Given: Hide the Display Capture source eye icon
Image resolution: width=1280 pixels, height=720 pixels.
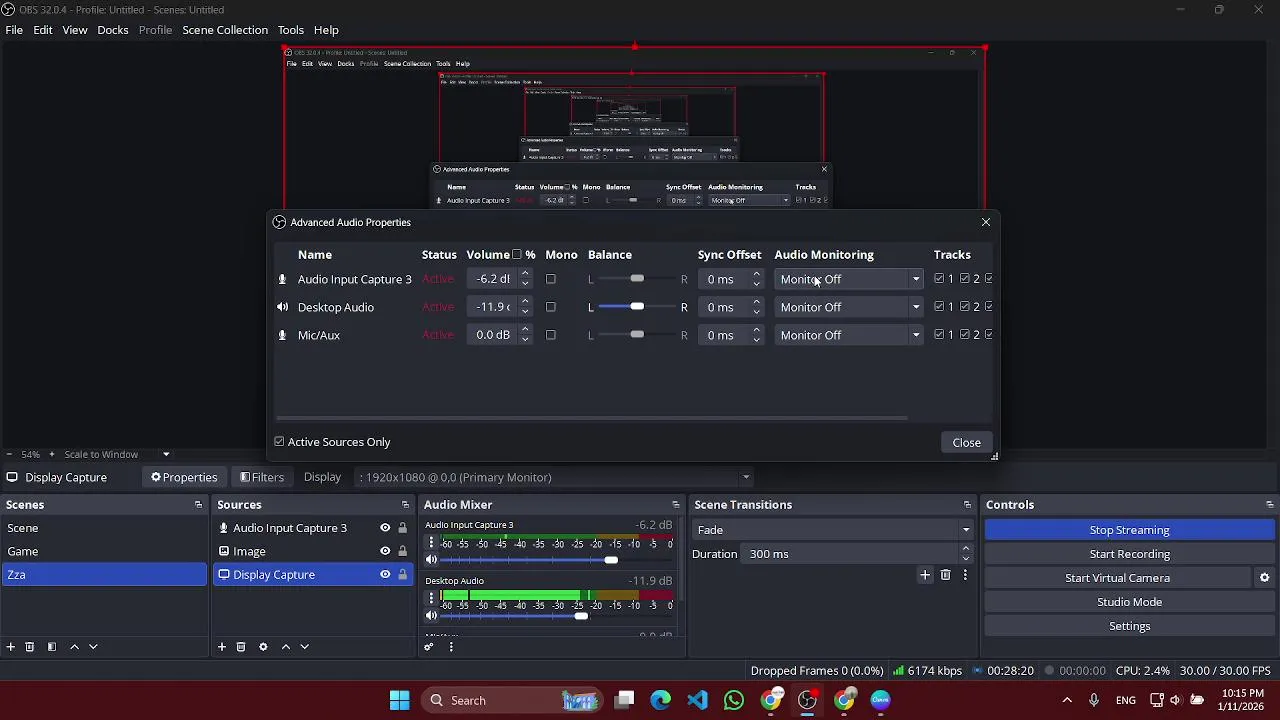Looking at the screenshot, I should click(x=385, y=575).
